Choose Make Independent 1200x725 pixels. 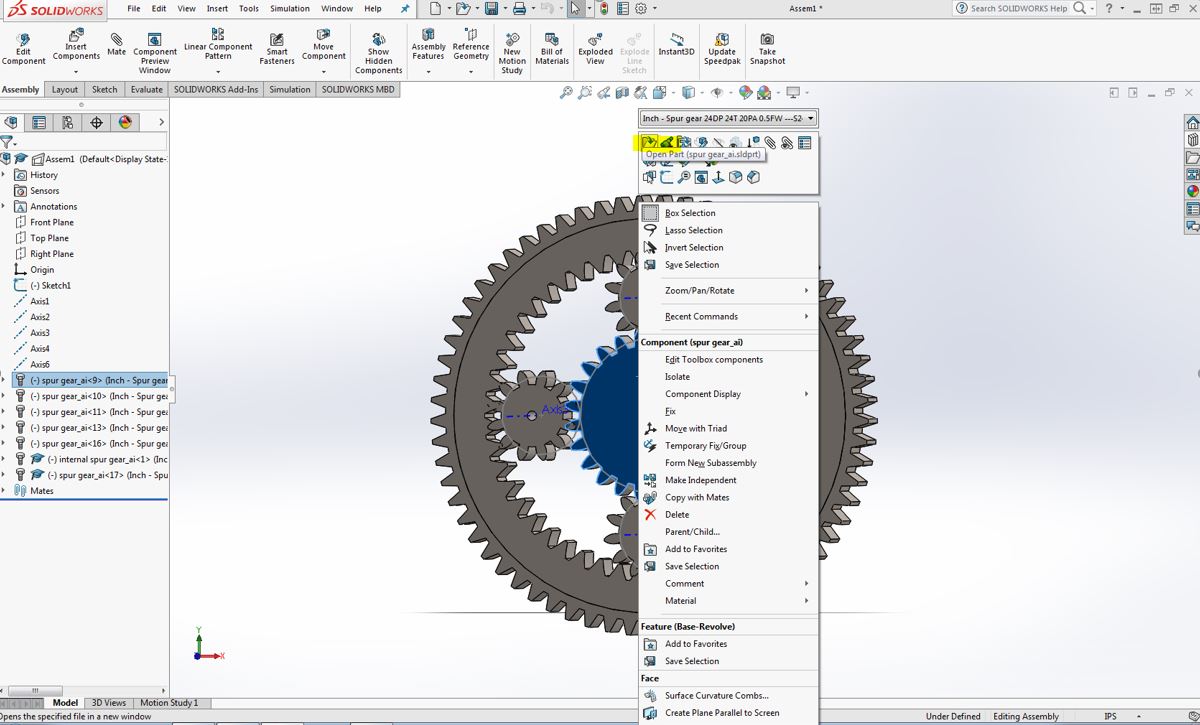(728, 480)
